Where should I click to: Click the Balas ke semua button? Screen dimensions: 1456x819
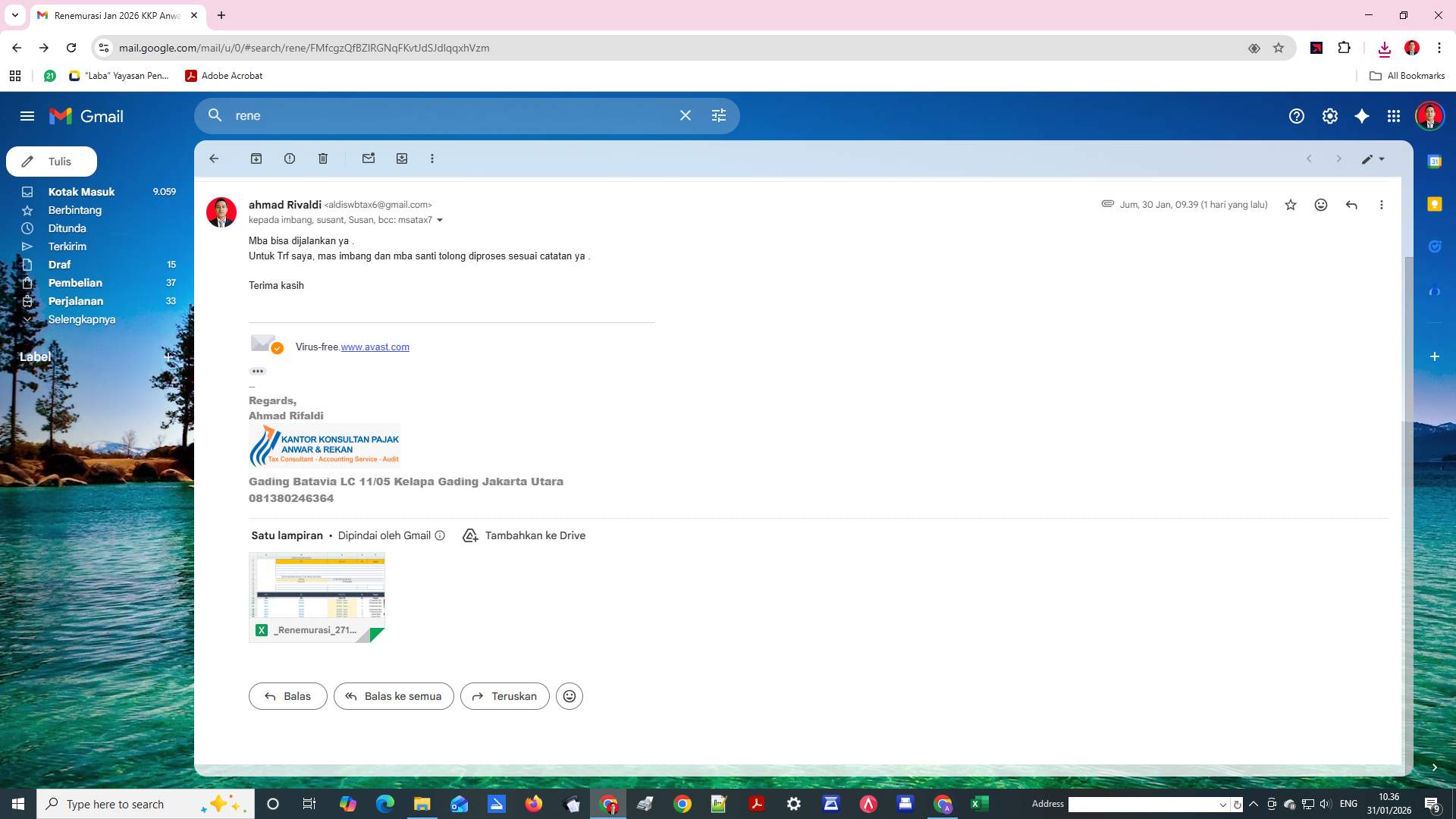394,696
